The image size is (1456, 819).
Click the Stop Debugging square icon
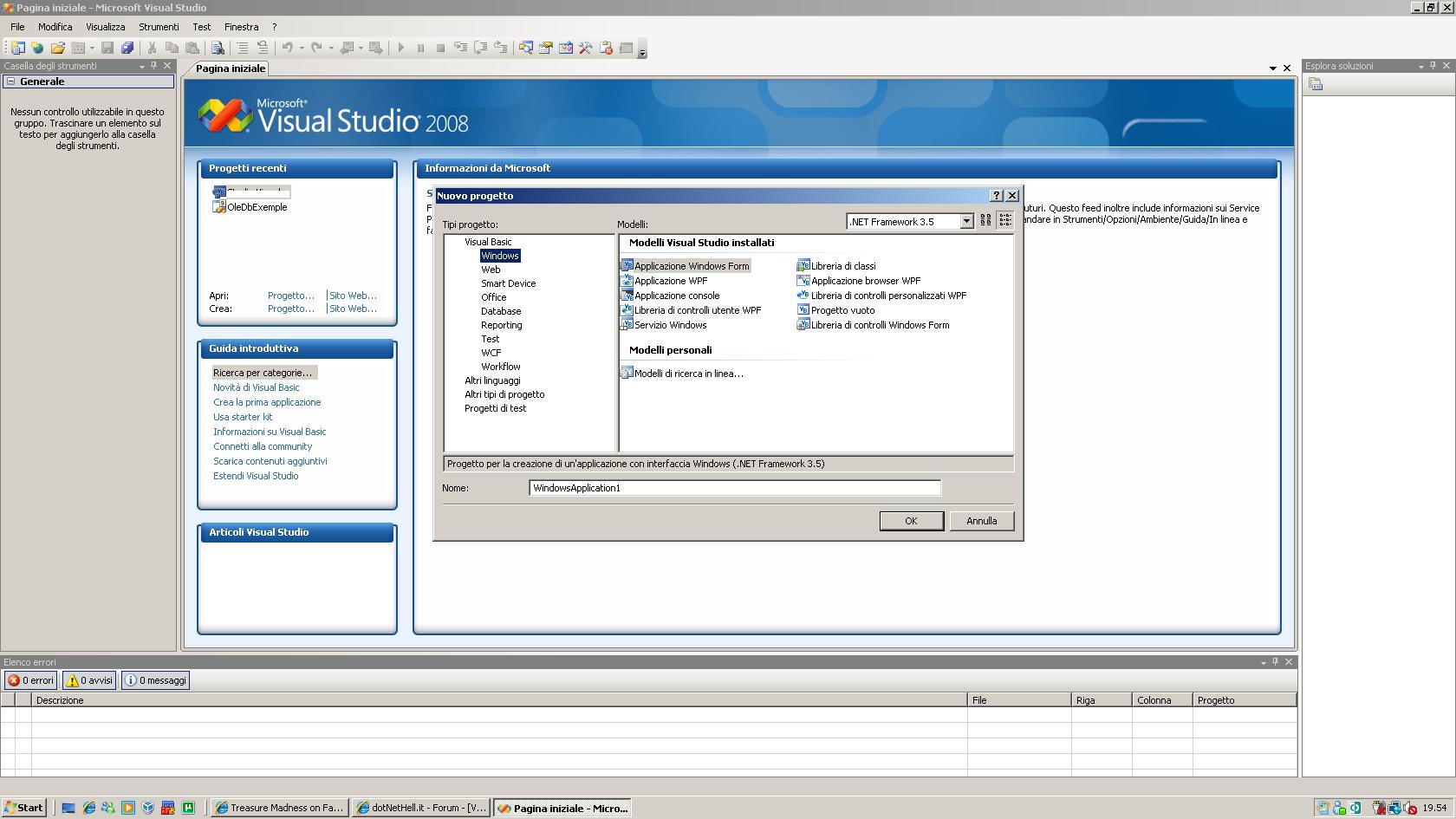[x=440, y=48]
